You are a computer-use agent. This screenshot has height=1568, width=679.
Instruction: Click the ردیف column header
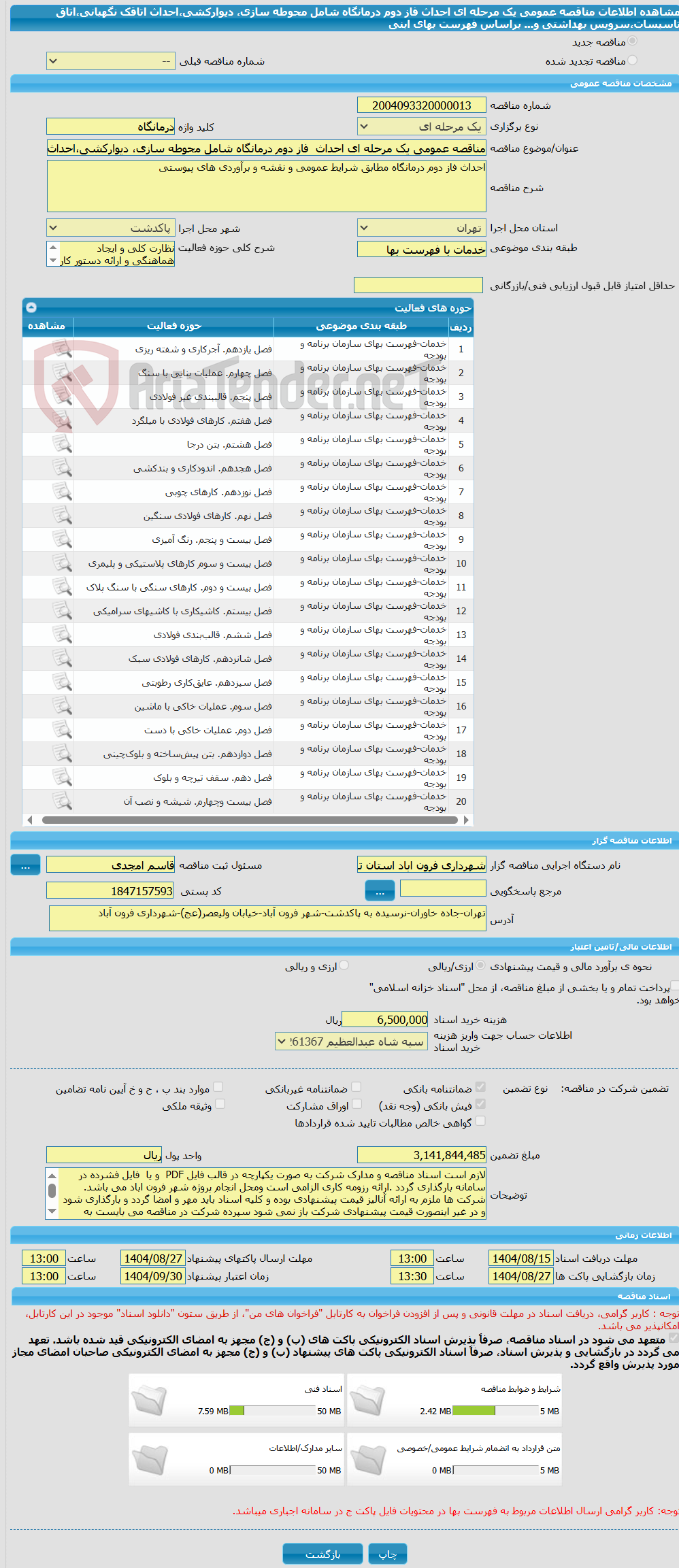pos(461,327)
